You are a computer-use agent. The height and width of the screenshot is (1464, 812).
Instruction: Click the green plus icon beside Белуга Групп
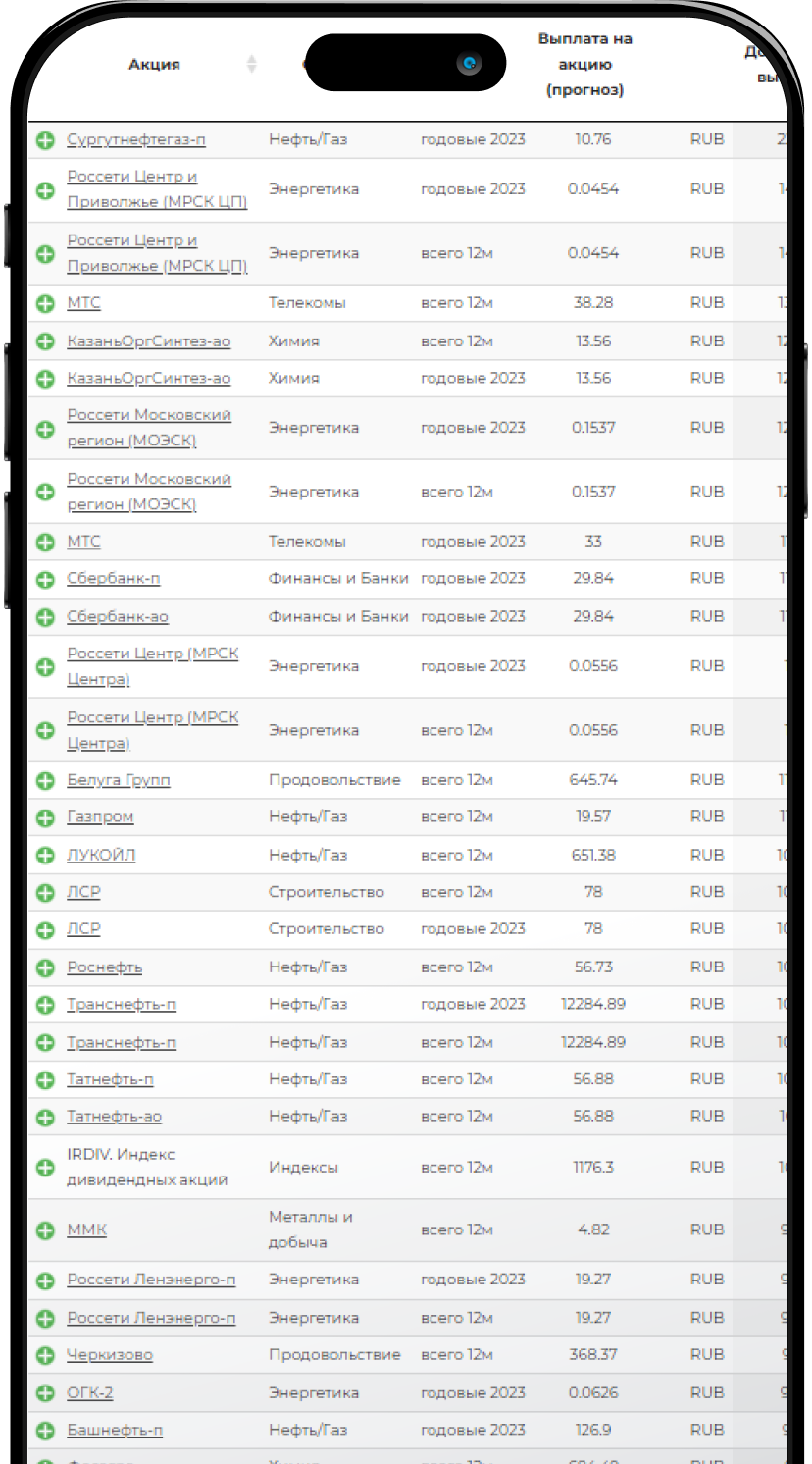pos(45,781)
